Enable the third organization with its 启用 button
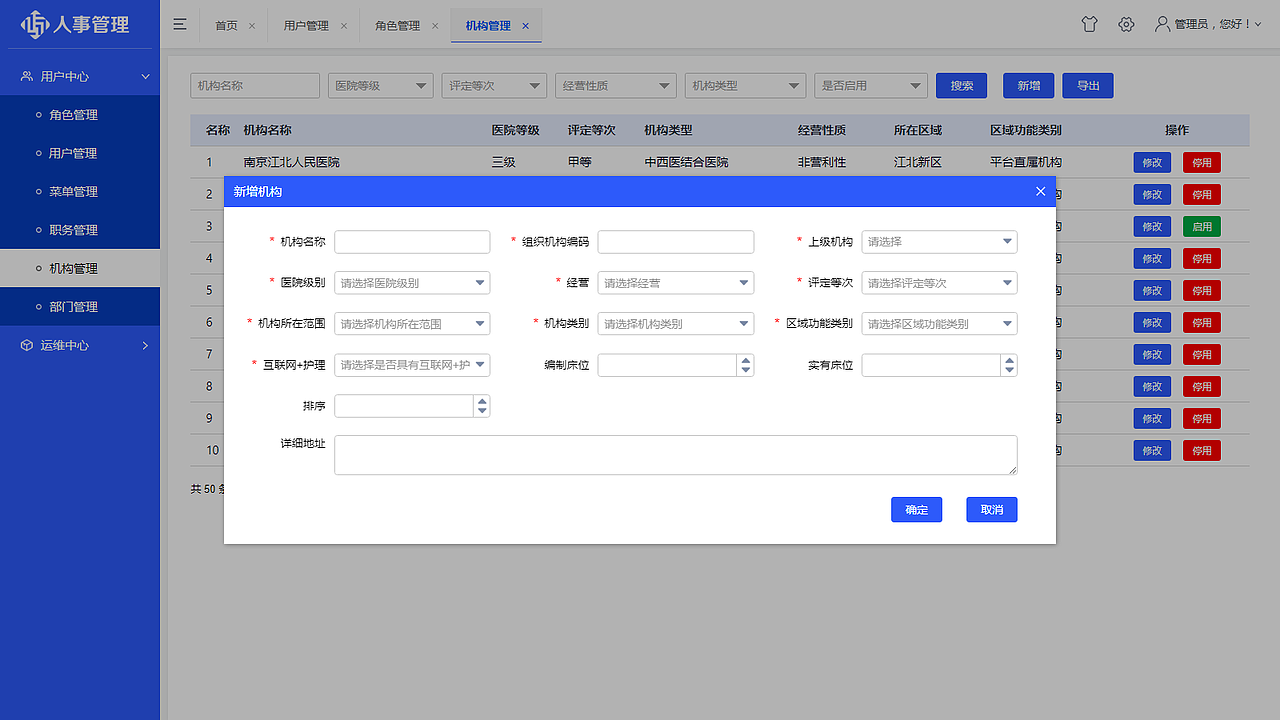 click(1200, 226)
